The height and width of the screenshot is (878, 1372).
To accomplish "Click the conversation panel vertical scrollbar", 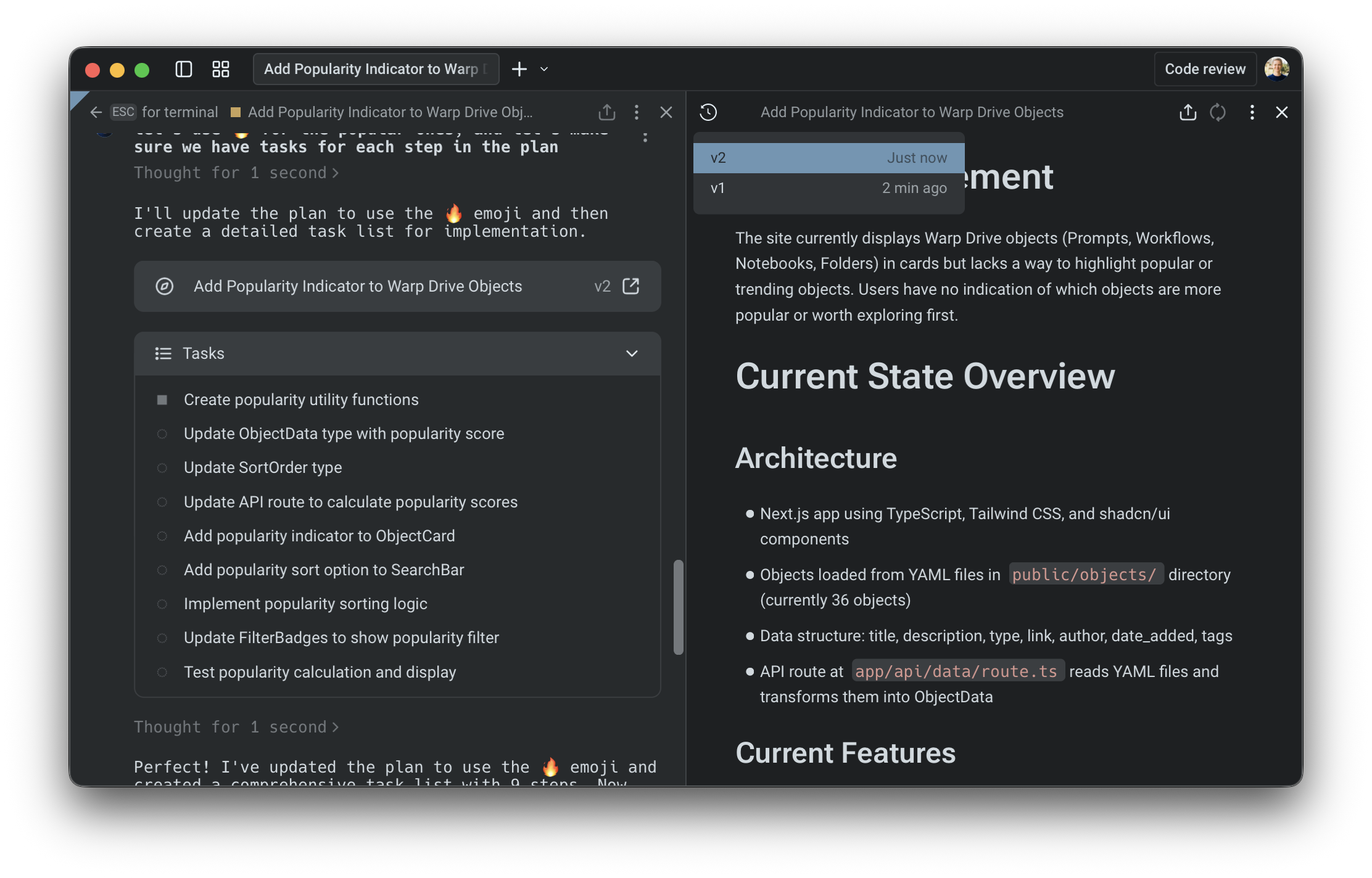I will click(x=678, y=607).
